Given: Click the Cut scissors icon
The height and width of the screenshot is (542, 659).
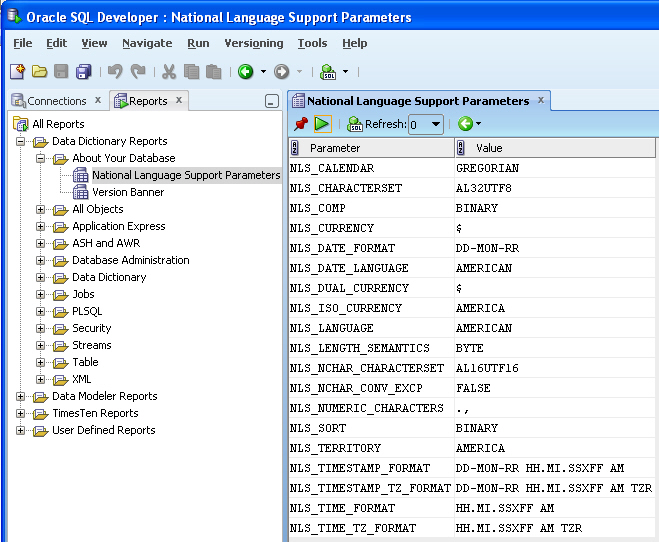Looking at the screenshot, I should pyautogui.click(x=169, y=71).
